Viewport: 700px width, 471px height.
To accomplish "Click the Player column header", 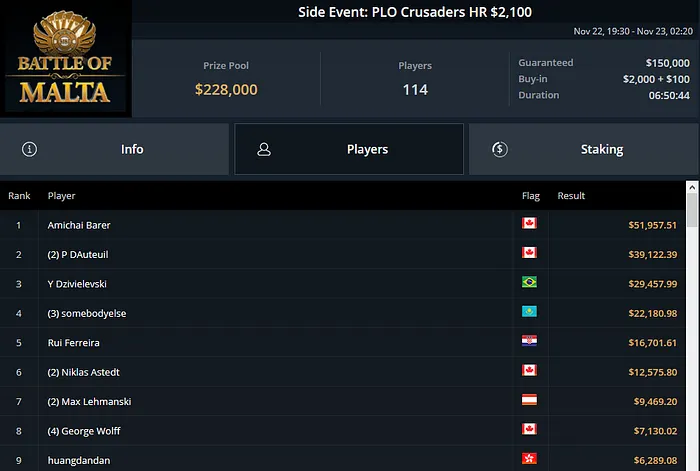I will (61, 196).
